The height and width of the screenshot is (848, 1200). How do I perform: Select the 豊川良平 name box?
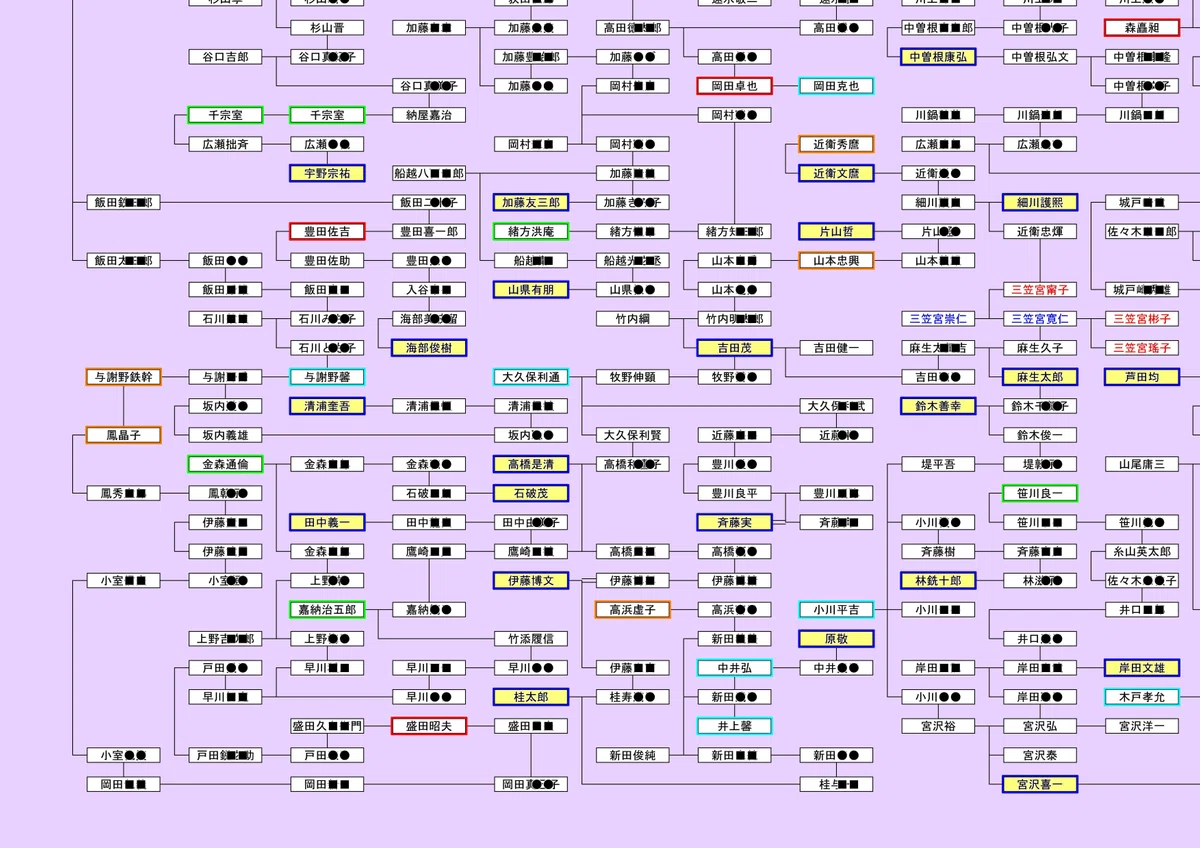734,493
